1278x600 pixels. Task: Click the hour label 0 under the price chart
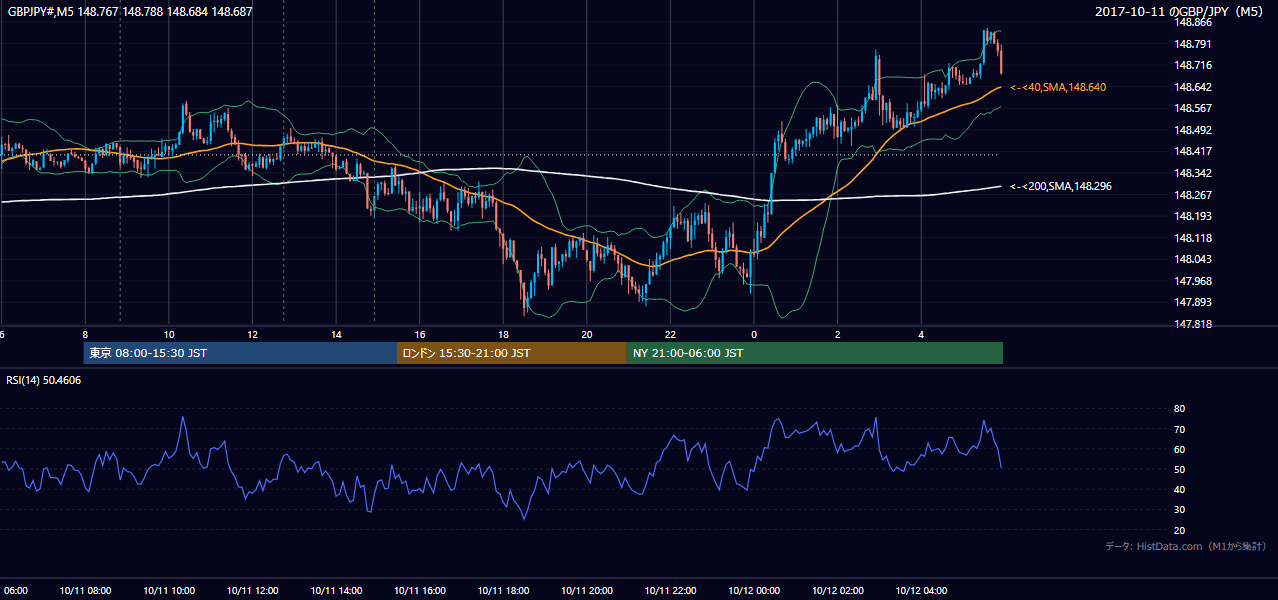pyautogui.click(x=754, y=334)
